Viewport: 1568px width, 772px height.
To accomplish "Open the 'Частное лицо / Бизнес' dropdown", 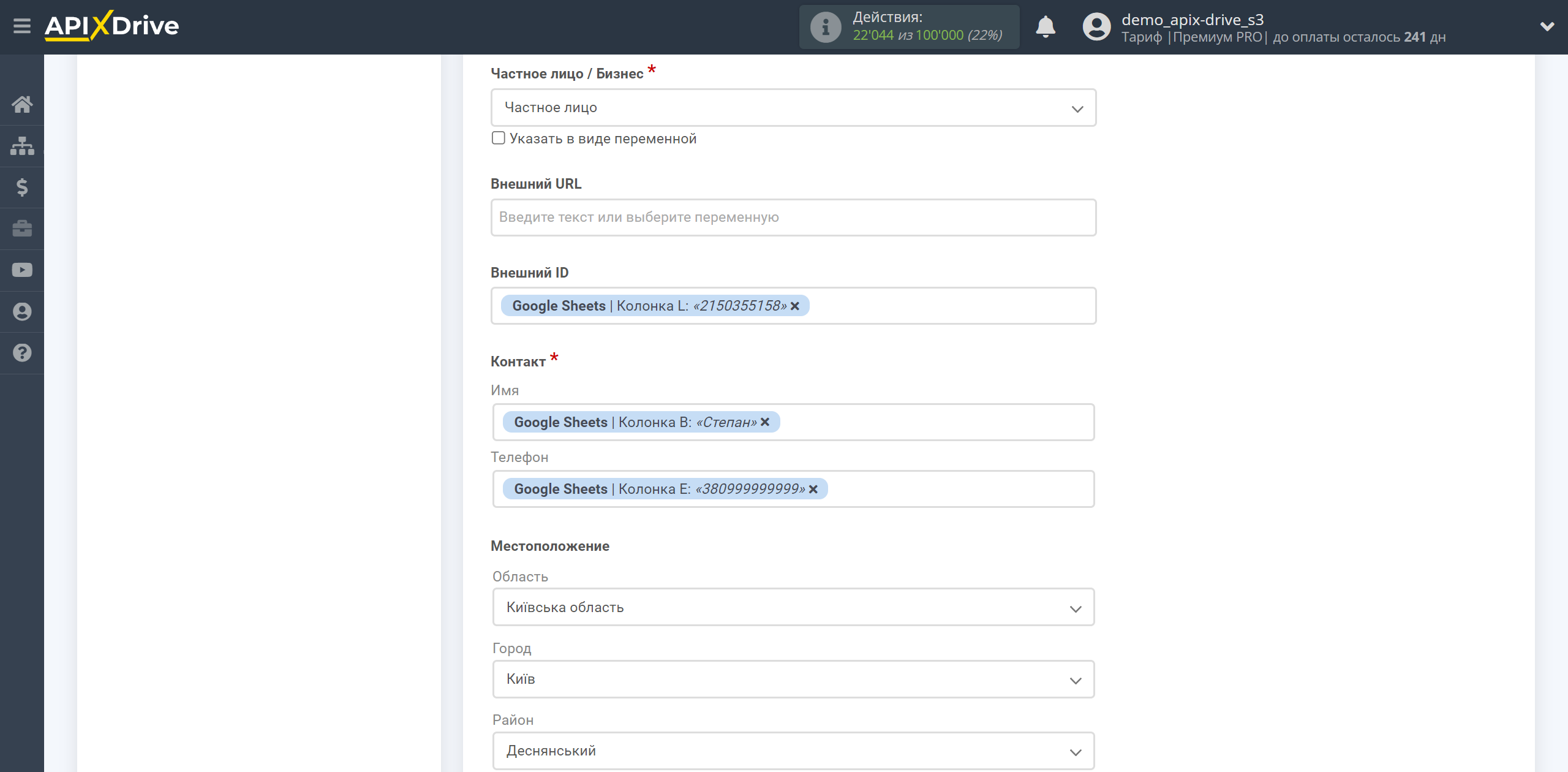I will point(793,108).
